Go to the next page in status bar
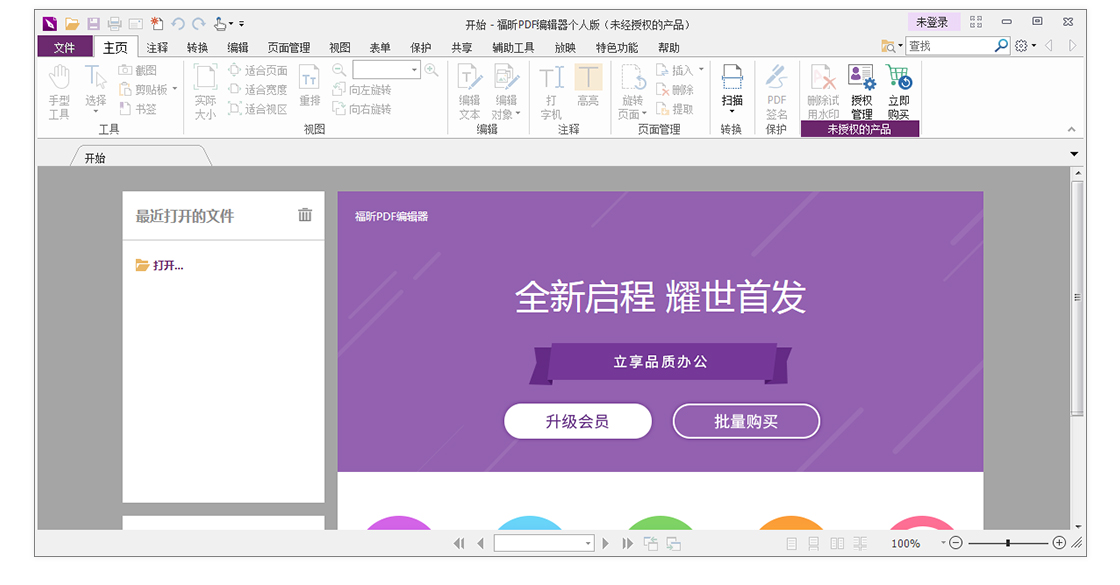 click(606, 544)
